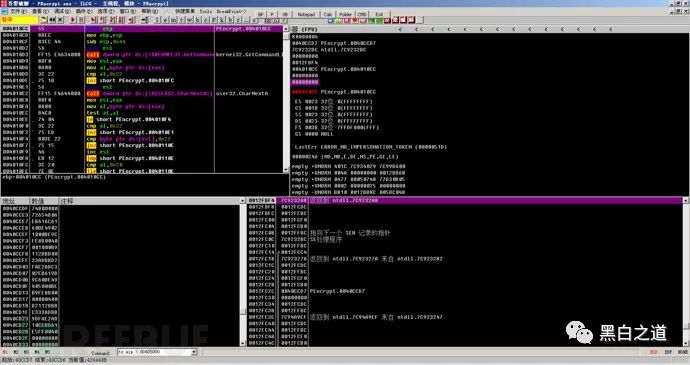Viewport: 690px width, 365px height.
Task: Open the second menu (查看) in menu bar
Action: (x=40, y=11)
